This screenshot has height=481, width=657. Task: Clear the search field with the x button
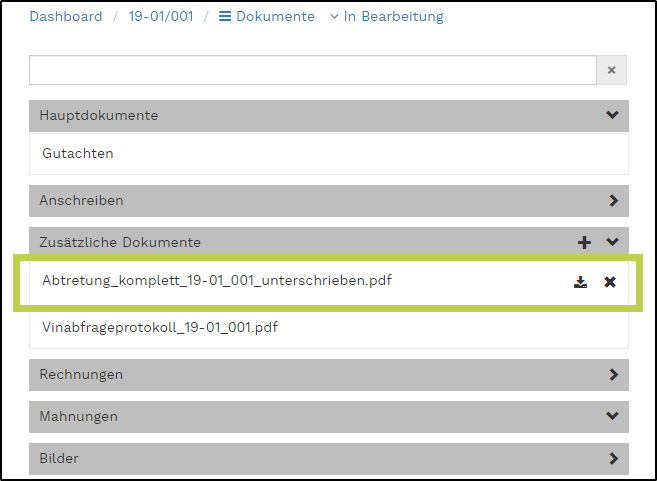(612, 70)
